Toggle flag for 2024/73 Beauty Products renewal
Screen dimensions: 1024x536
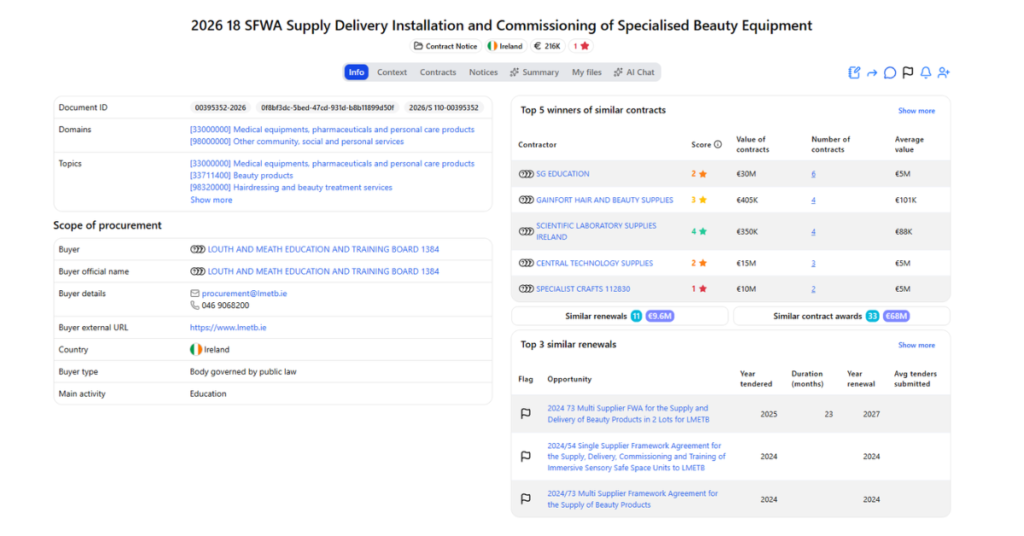pyautogui.click(x=526, y=499)
